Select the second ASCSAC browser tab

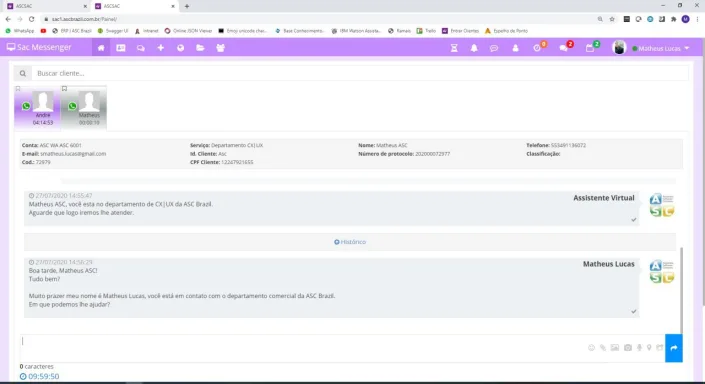[x=135, y=6]
